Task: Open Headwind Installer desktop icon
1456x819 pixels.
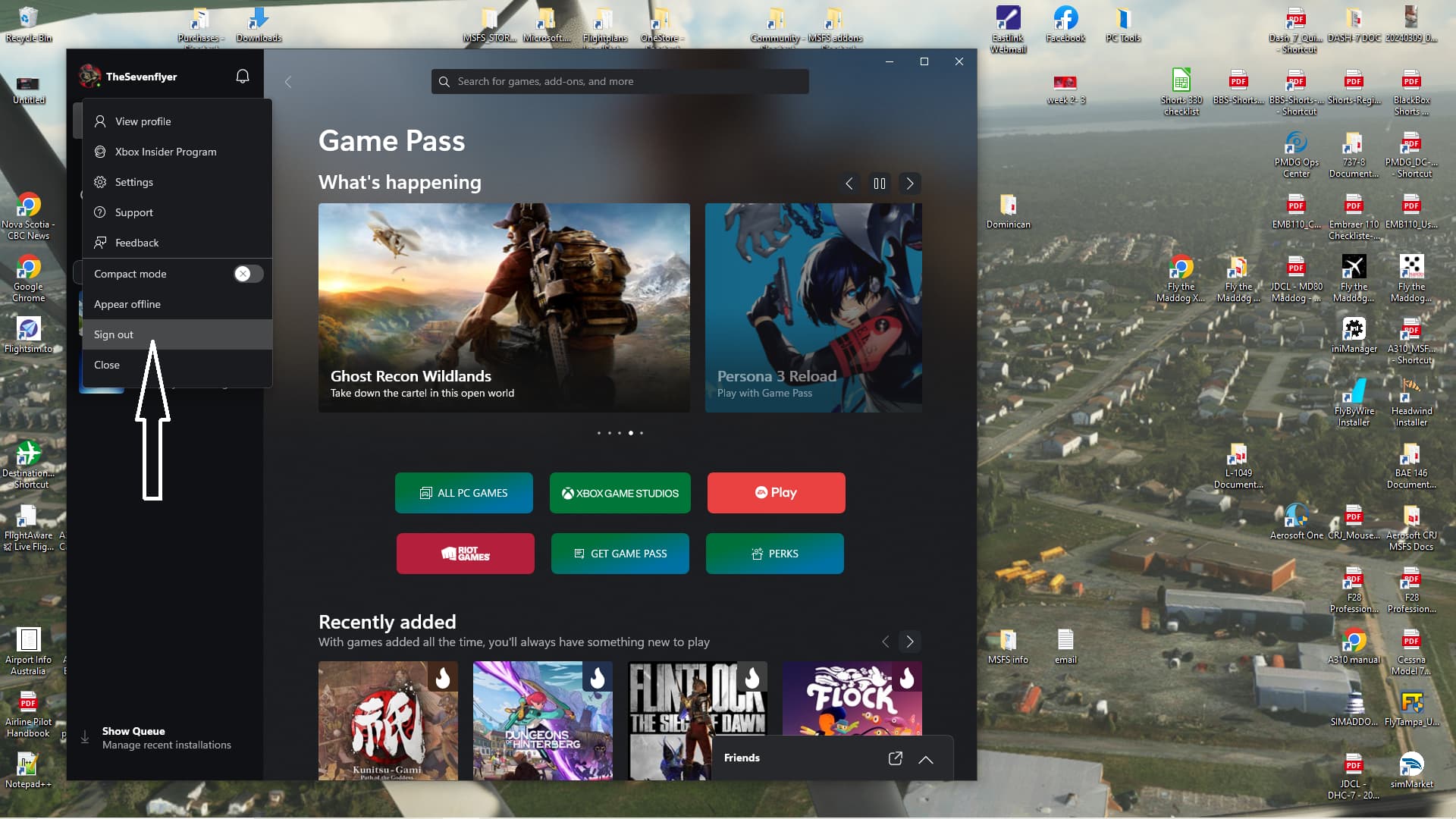Action: pos(1411,403)
